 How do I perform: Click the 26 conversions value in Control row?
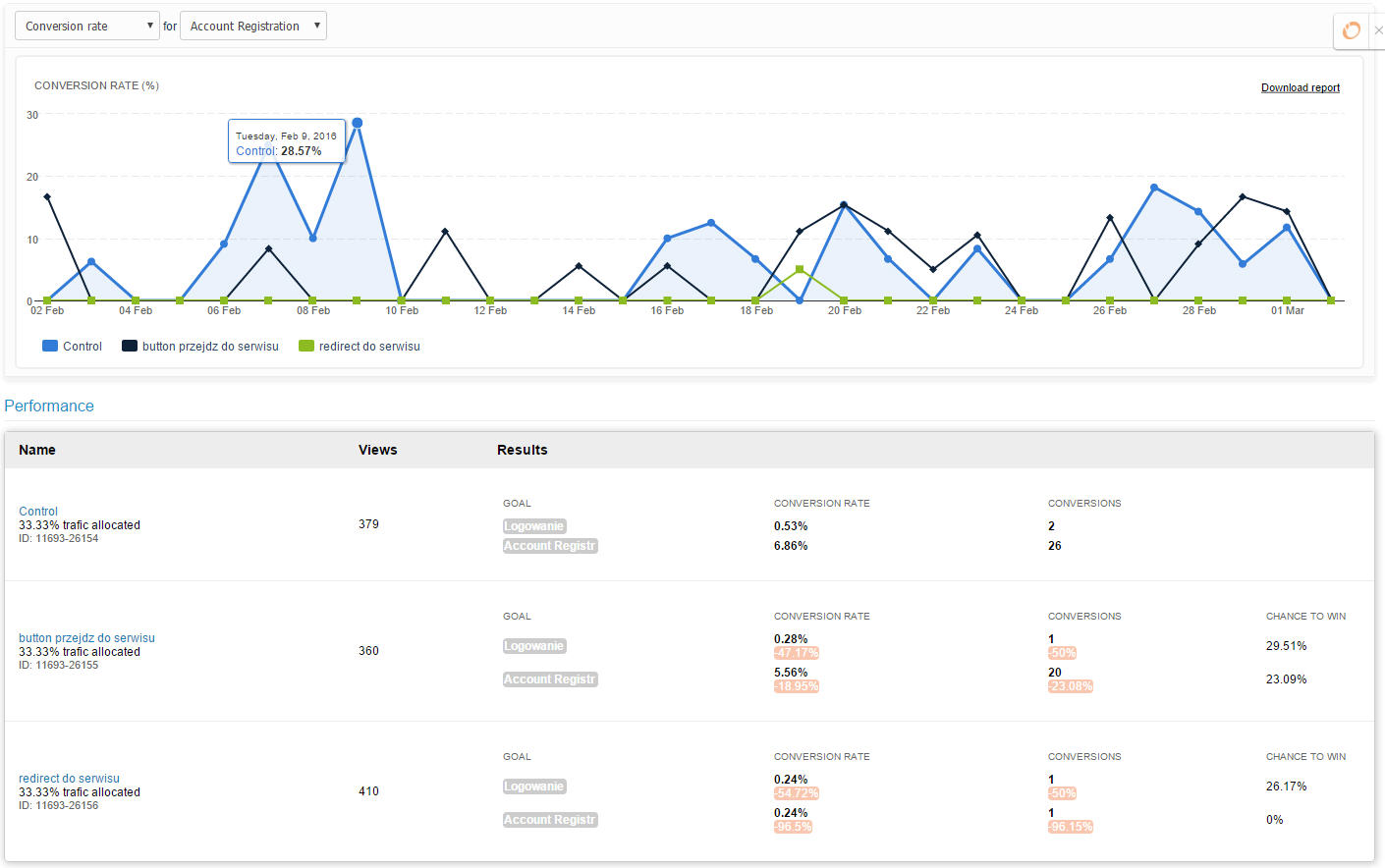pos(1055,546)
